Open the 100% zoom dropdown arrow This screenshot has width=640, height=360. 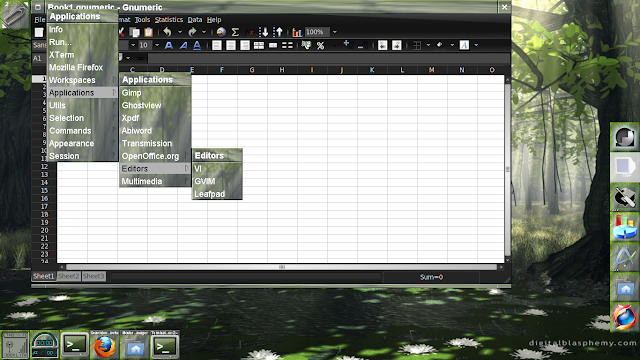pyautogui.click(x=335, y=32)
